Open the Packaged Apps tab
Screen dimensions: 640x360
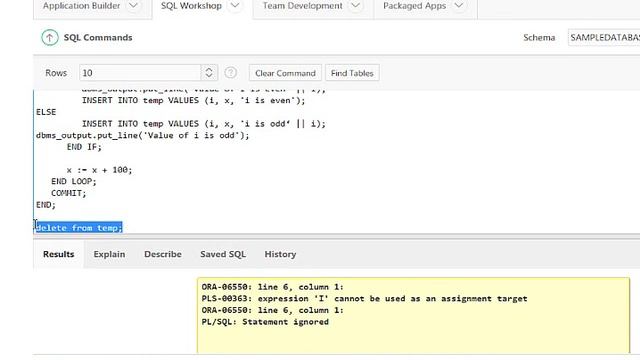pyautogui.click(x=414, y=6)
